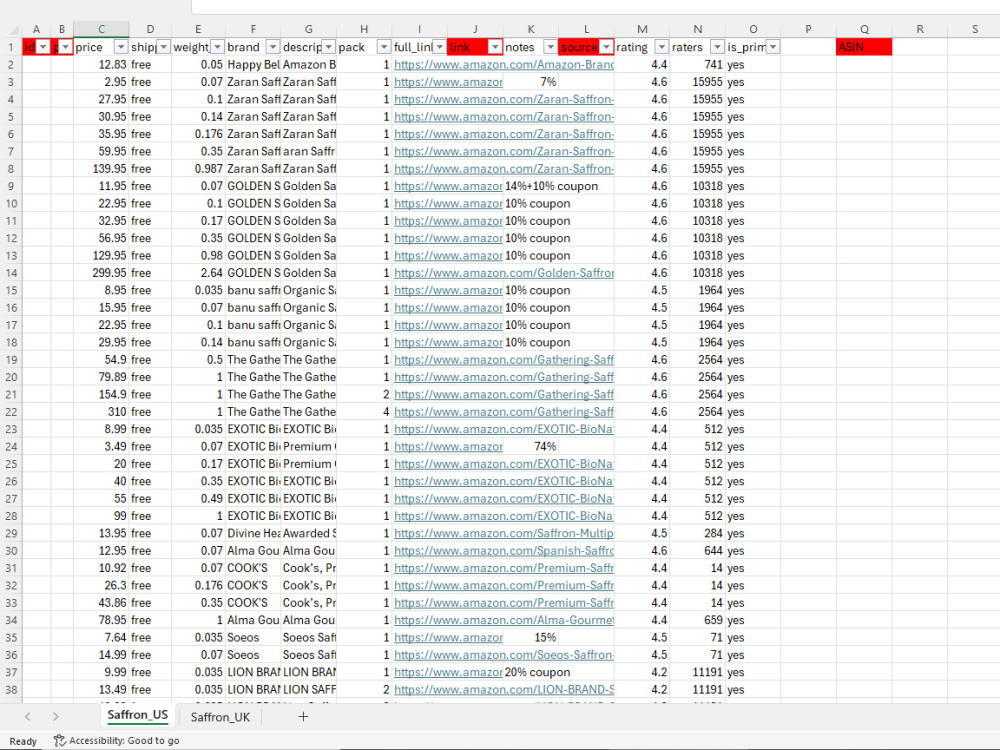Open the is_prime column filter dropdown
The width and height of the screenshot is (1000, 750).
[773, 47]
